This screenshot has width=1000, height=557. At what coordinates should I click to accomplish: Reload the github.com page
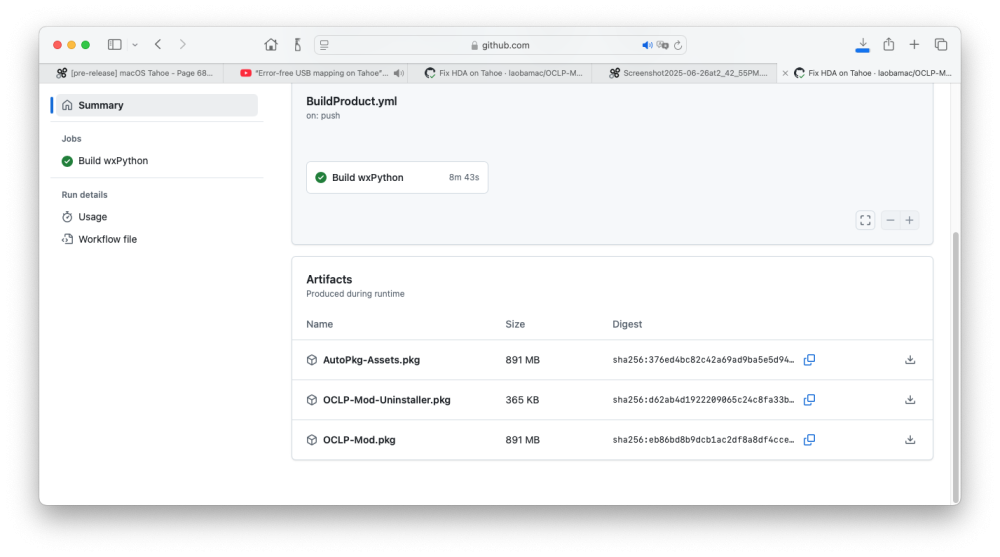click(x=678, y=45)
